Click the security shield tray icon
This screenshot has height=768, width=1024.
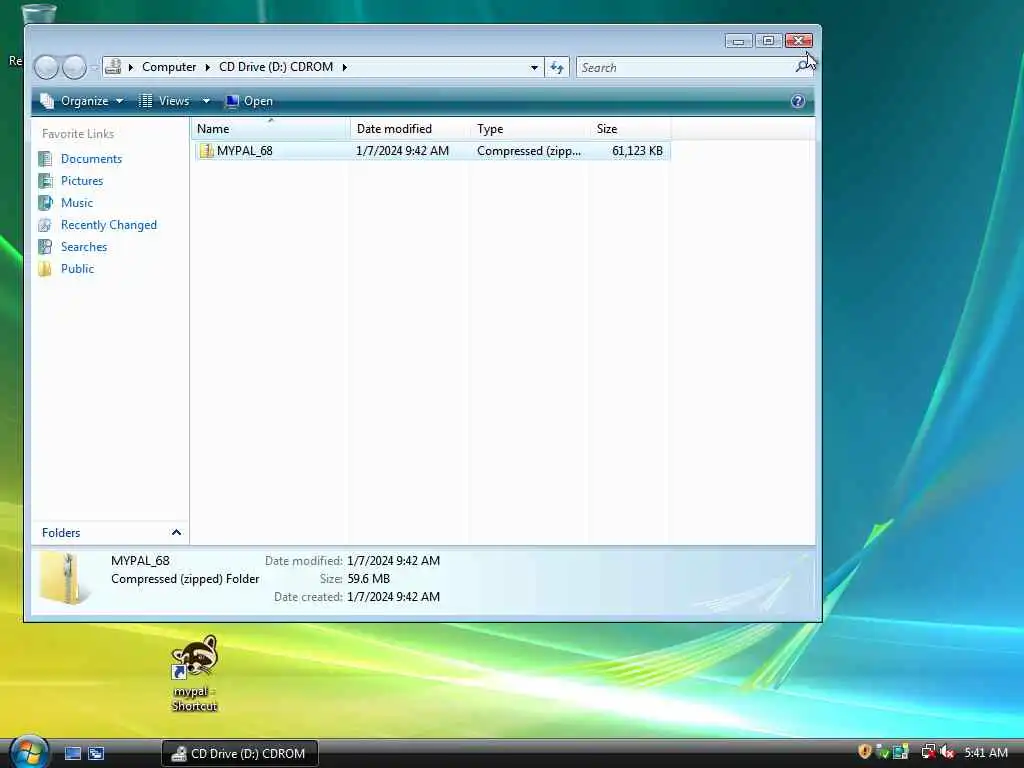pyautogui.click(x=864, y=752)
